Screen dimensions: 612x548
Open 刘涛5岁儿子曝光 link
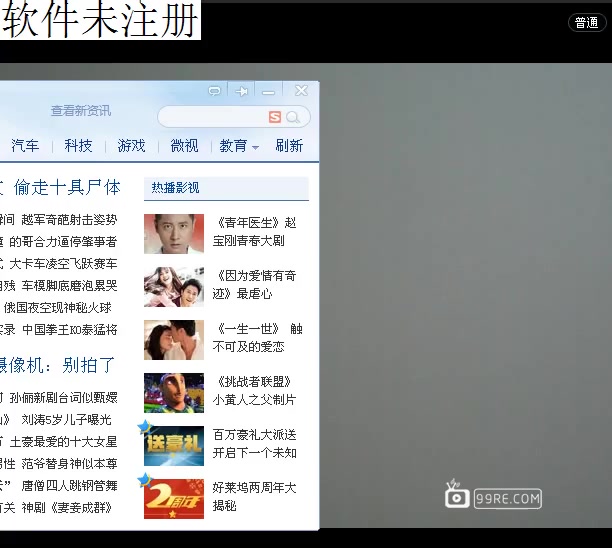66,420
